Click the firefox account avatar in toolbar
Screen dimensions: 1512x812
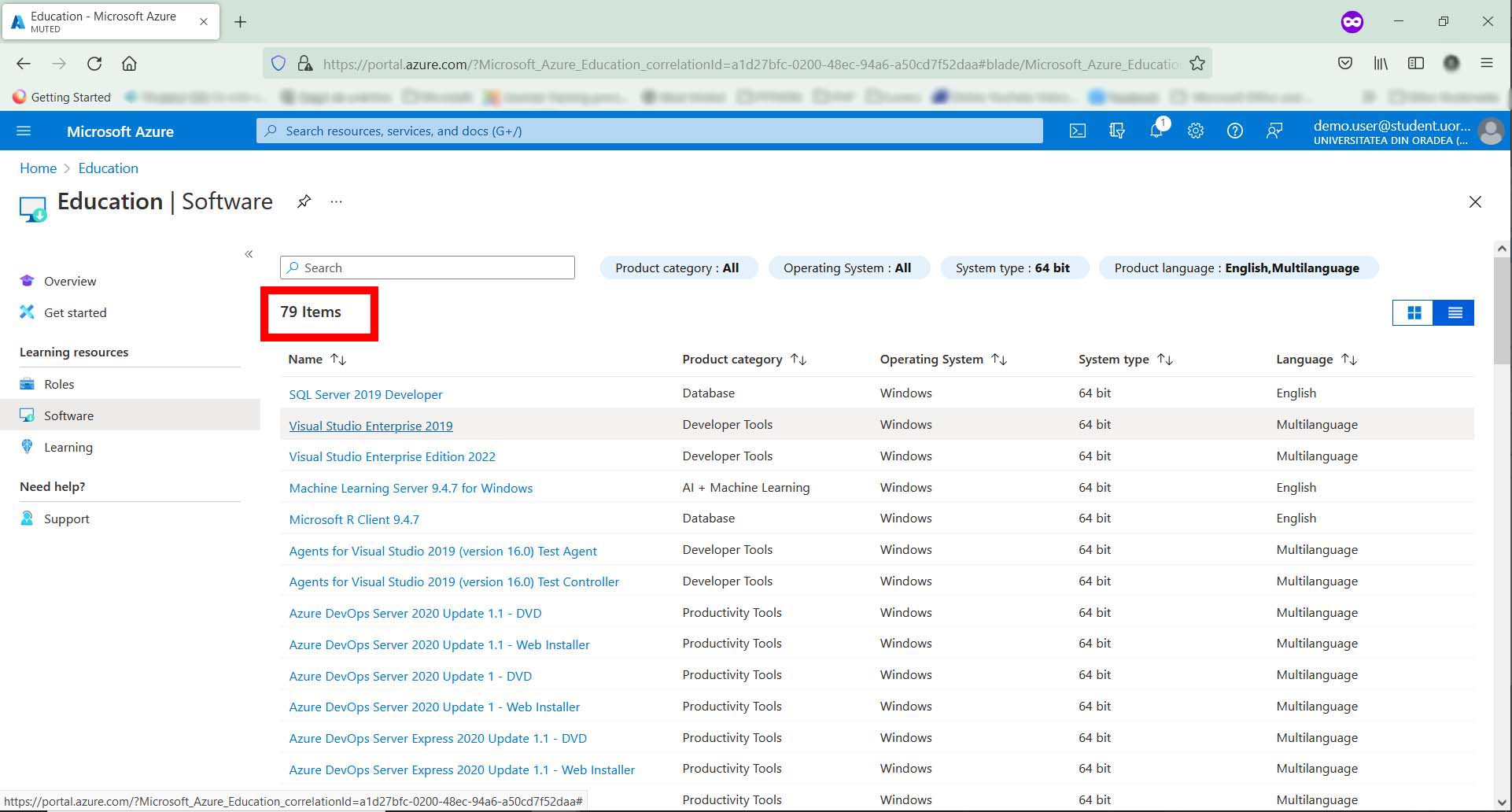point(1451,64)
